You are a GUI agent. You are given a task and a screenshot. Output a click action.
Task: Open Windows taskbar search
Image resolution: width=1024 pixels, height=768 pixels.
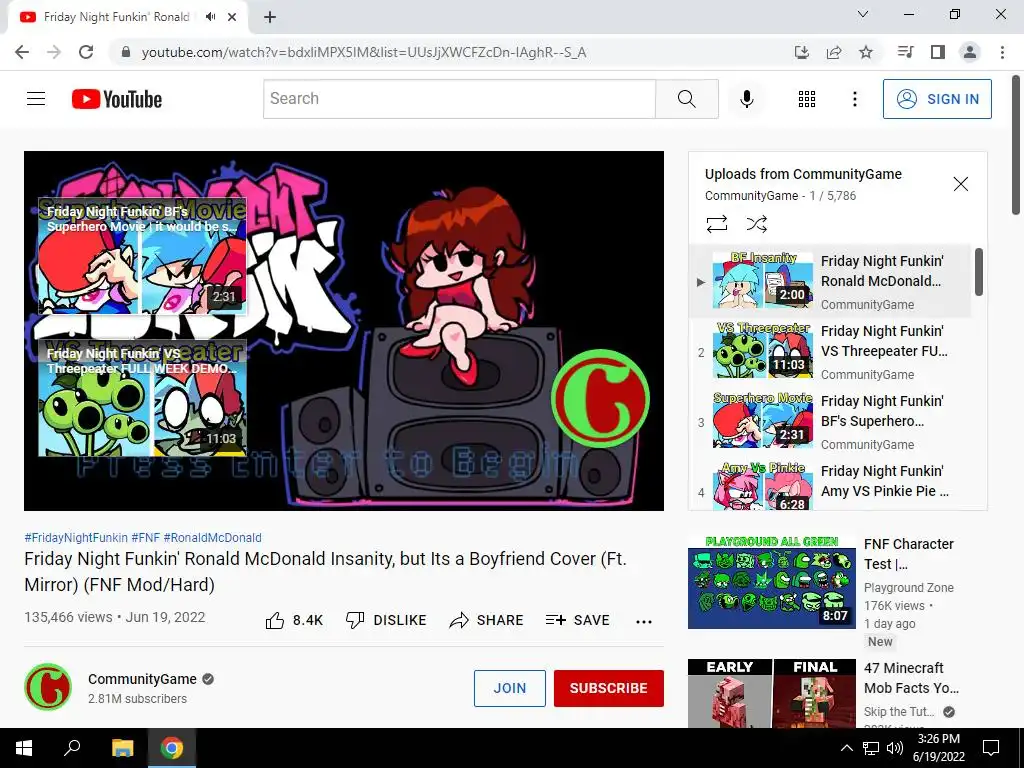72,748
